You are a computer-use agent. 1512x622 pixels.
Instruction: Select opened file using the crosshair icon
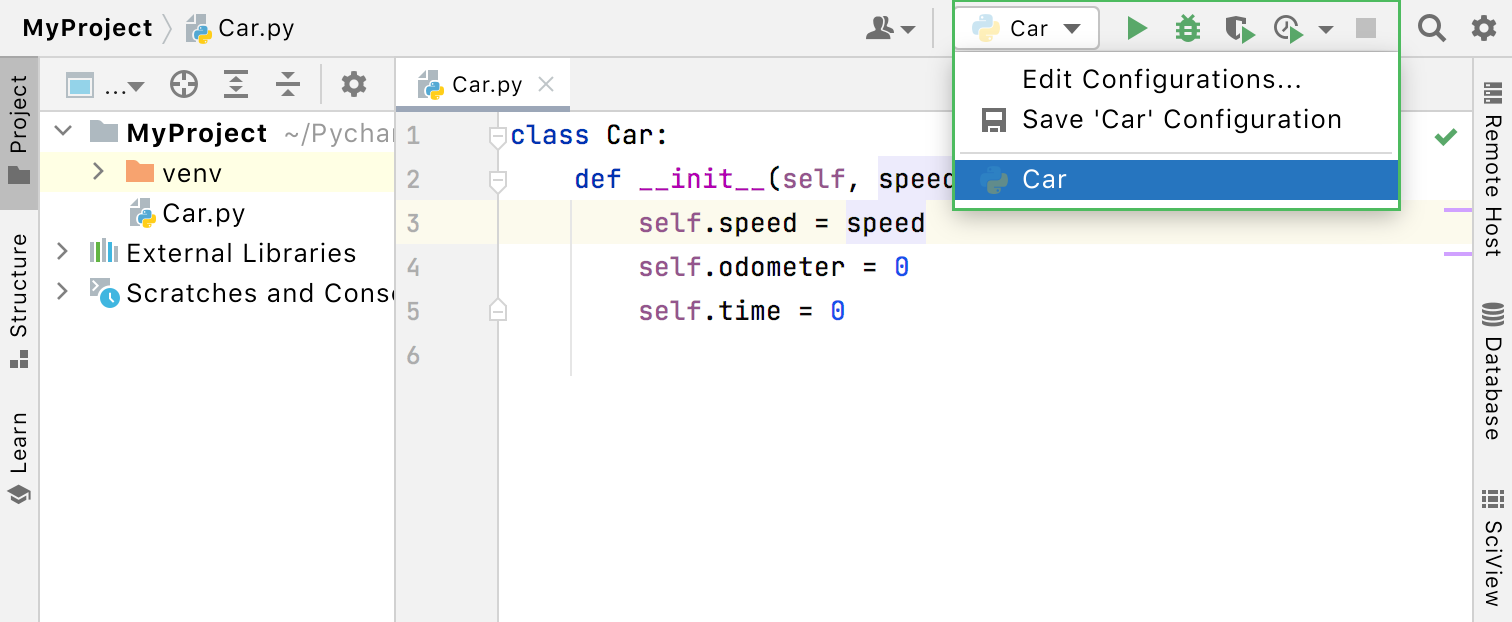(x=184, y=84)
